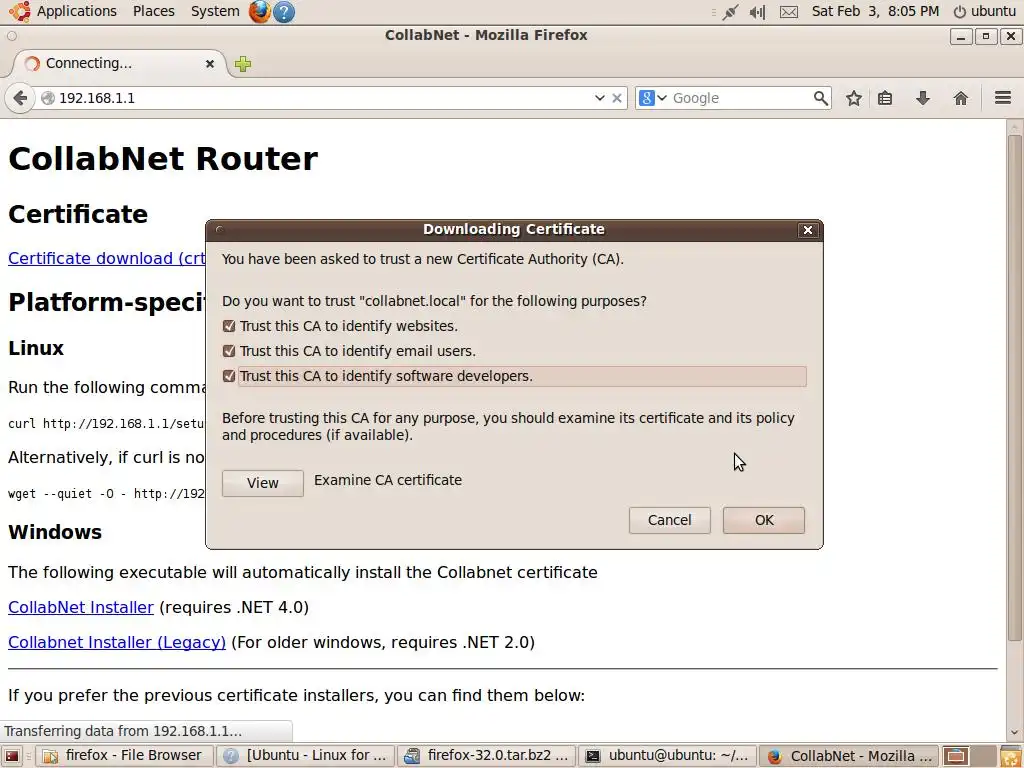
Task: Toggle Trust this CA to identify email users
Action: [229, 351]
